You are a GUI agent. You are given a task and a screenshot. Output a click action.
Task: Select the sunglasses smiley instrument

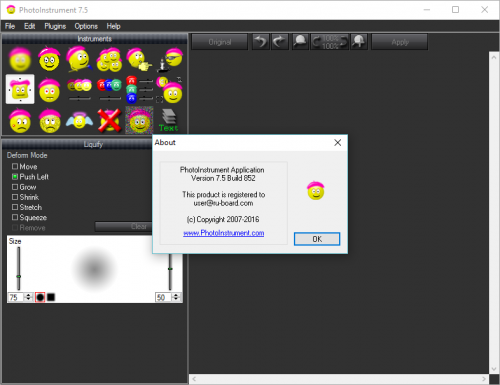click(x=170, y=59)
